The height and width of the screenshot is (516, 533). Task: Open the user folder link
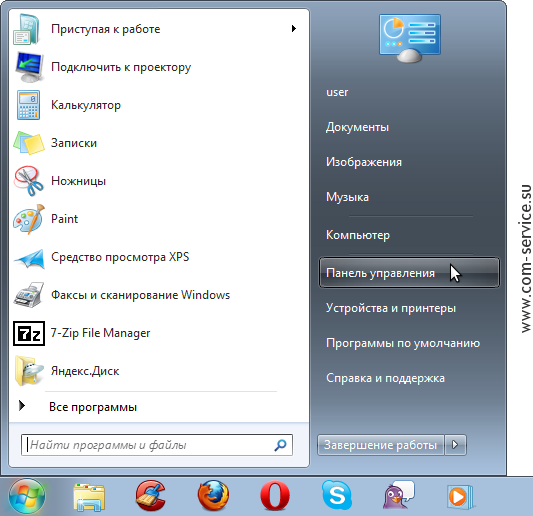click(337, 92)
